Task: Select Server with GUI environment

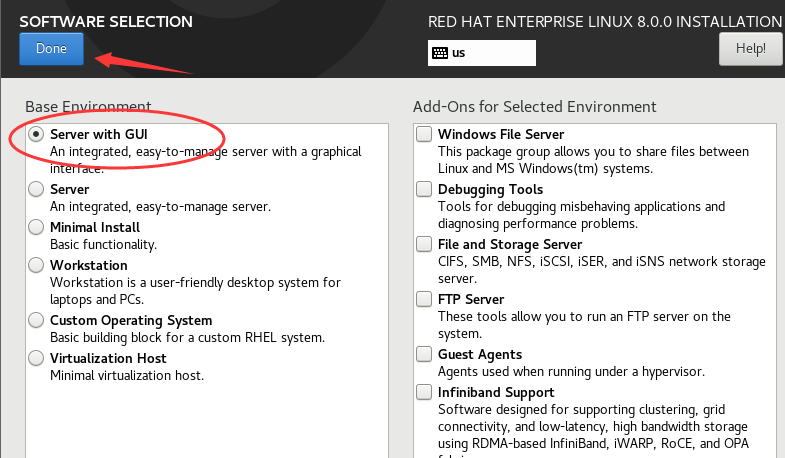Action: 37,134
